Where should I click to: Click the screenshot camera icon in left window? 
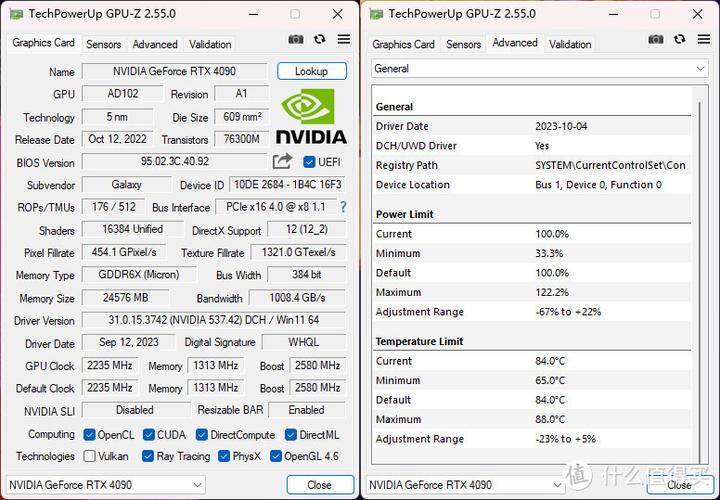click(296, 40)
